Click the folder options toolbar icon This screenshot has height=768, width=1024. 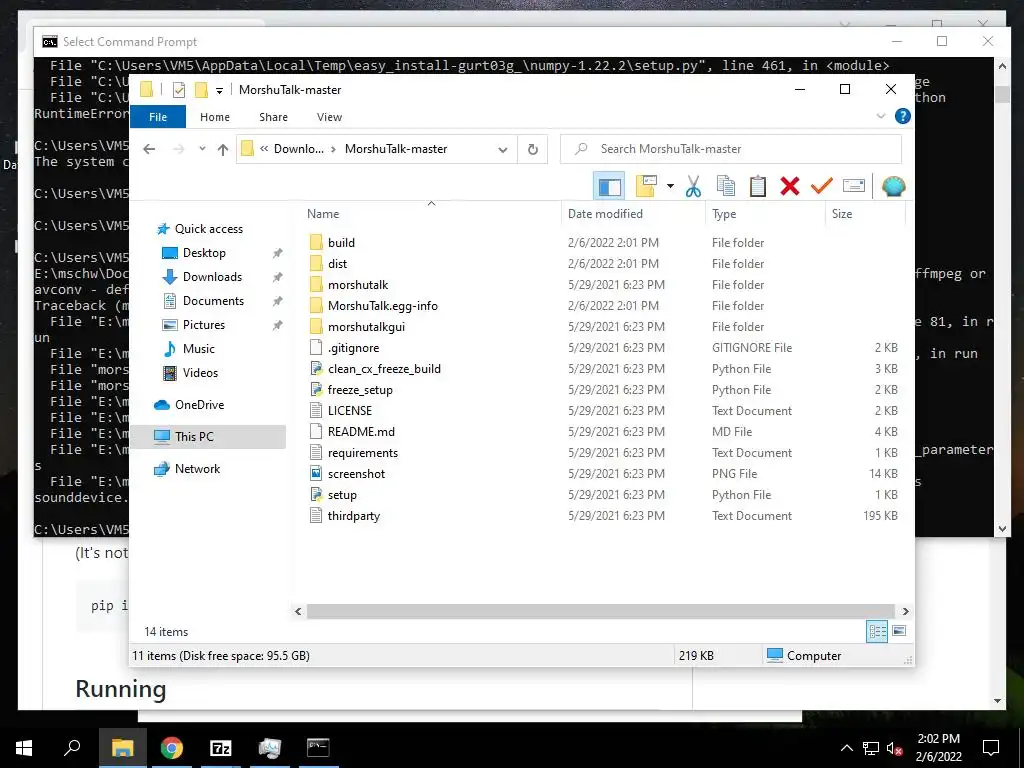coord(646,186)
